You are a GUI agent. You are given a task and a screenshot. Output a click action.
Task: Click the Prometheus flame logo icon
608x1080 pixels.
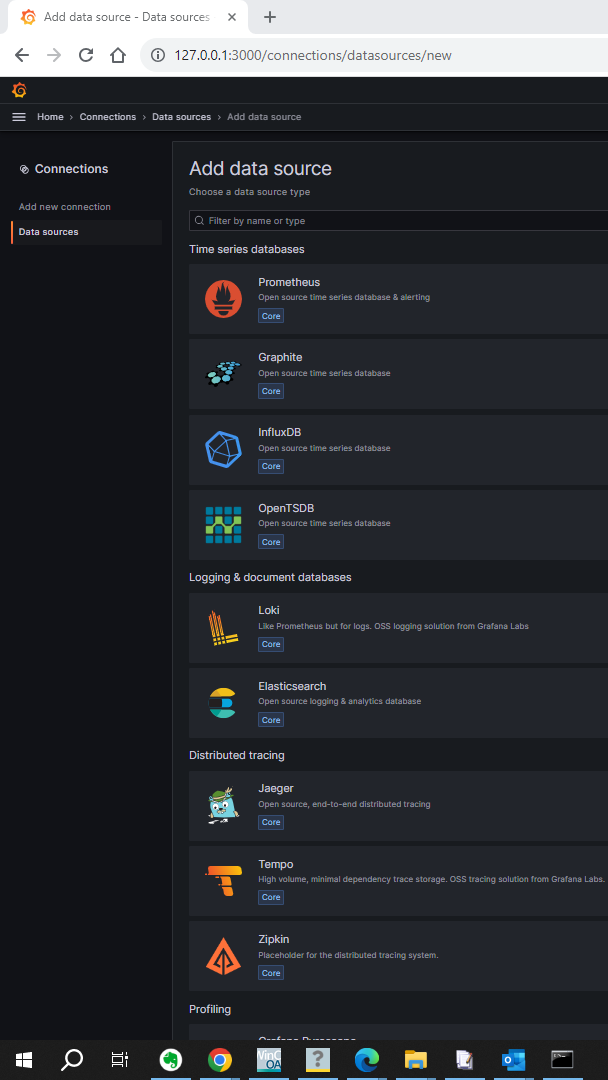[x=223, y=299]
